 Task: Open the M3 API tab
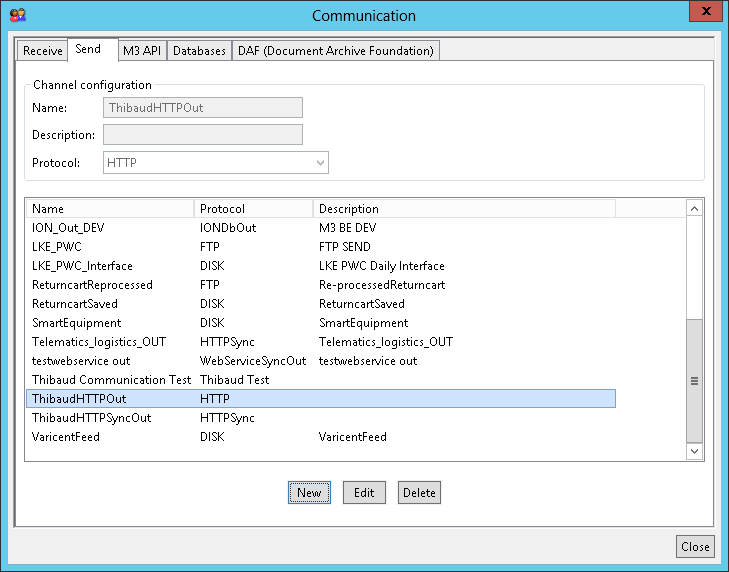pos(141,51)
